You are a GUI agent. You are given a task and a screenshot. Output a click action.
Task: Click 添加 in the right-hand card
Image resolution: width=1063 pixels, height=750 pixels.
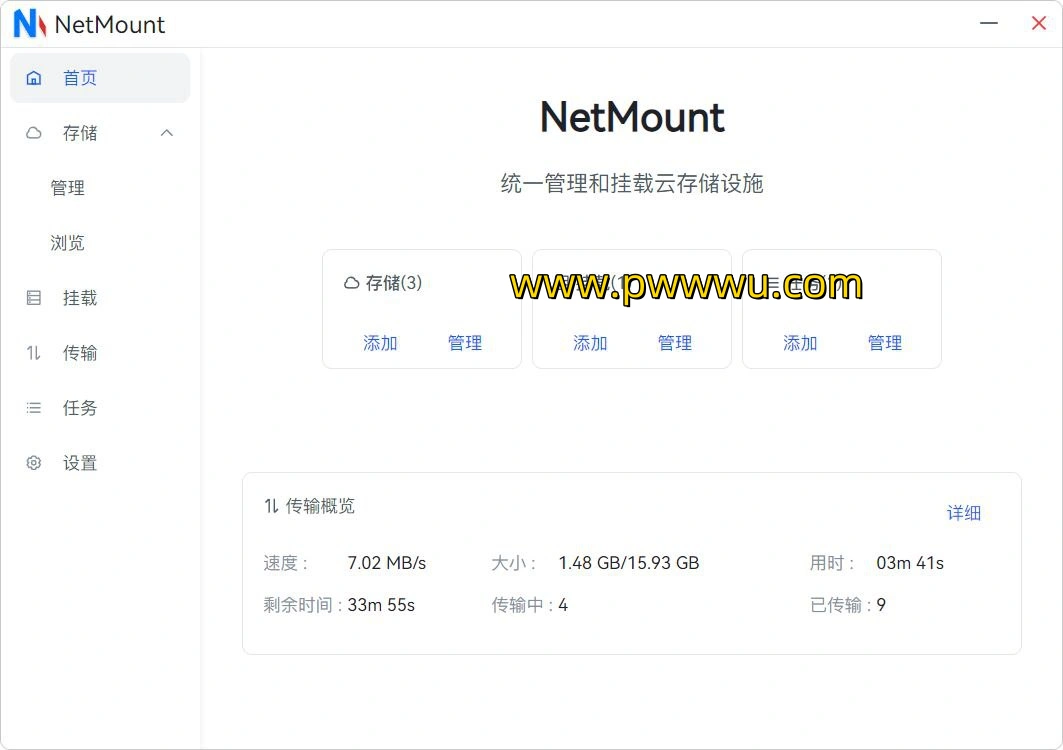(801, 343)
